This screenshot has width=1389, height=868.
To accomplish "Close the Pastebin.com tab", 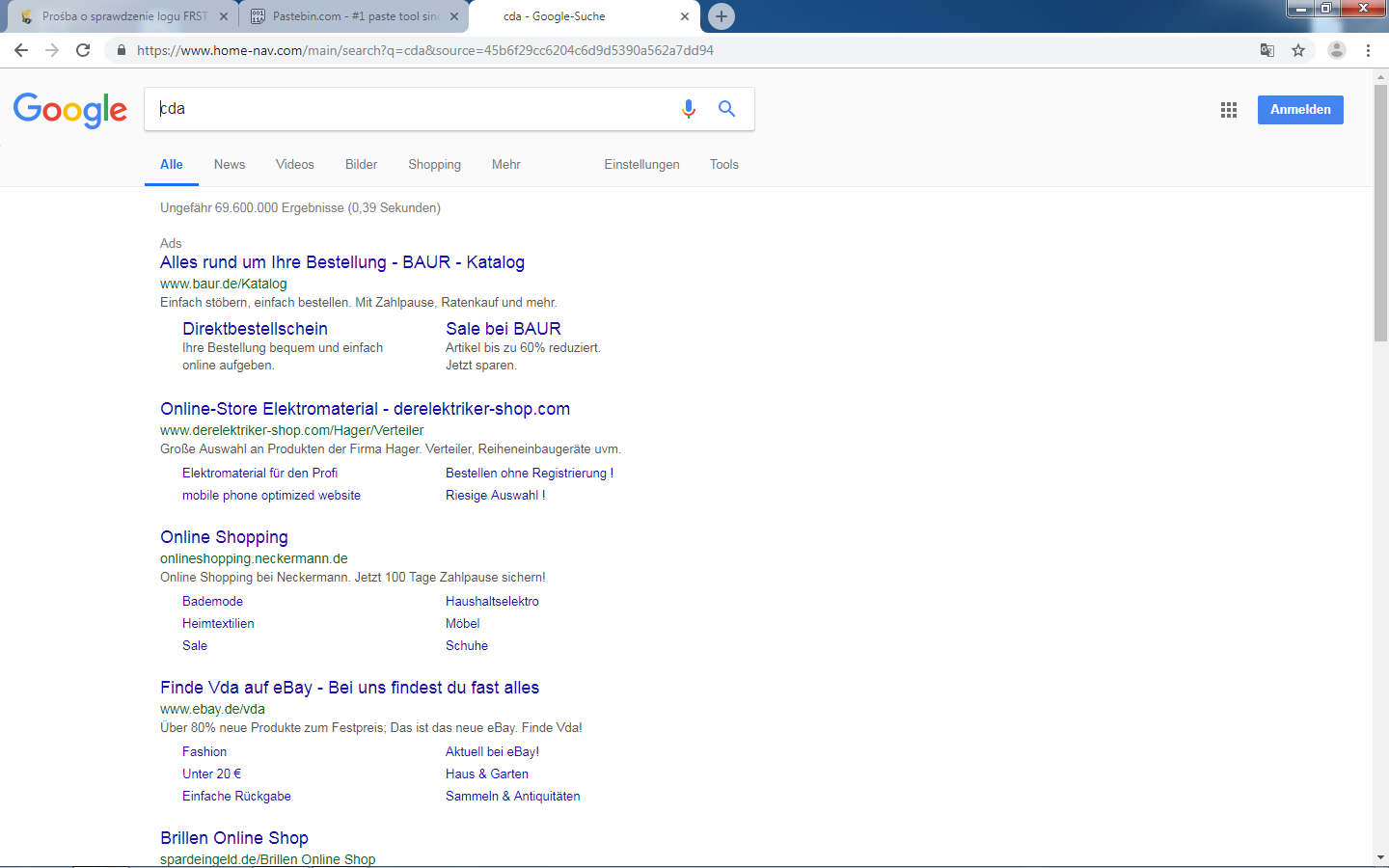I will tap(454, 16).
